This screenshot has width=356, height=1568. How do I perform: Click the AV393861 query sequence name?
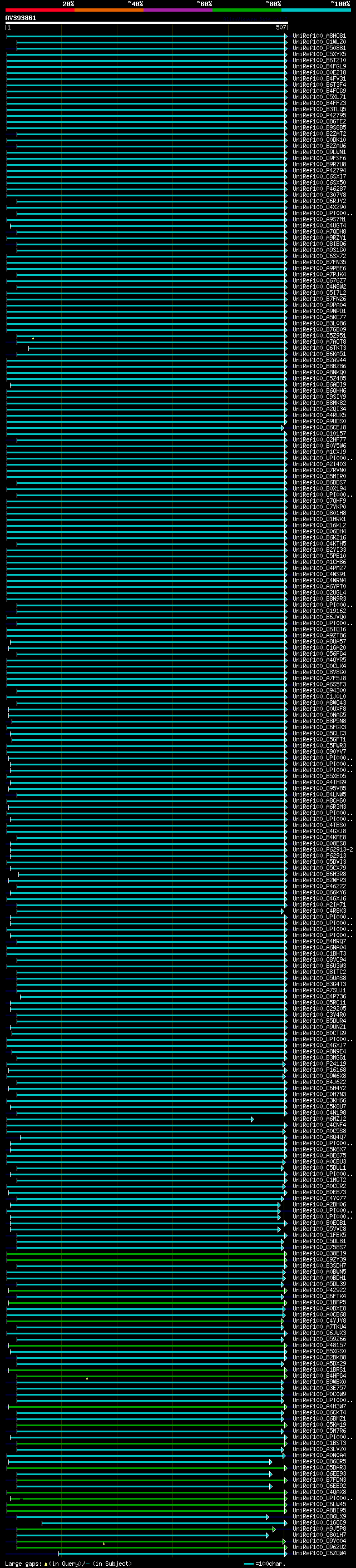pos(21,18)
